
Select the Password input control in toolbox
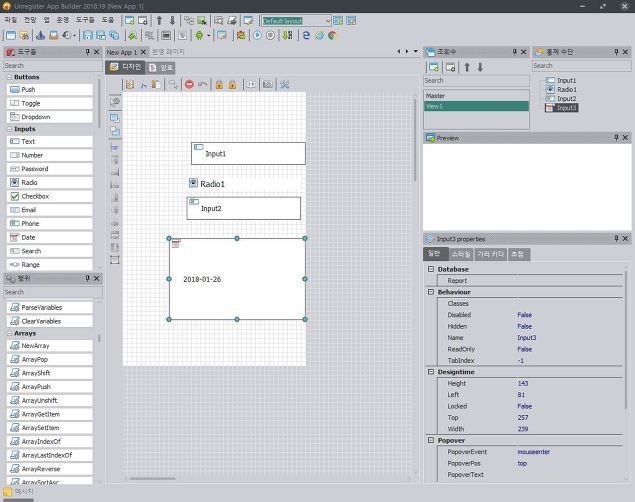(50, 169)
